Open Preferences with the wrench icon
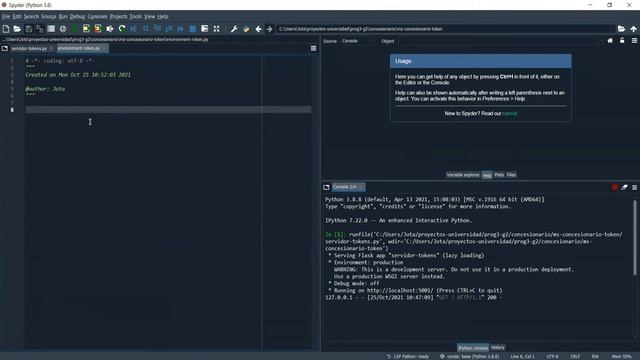Viewport: 640px width, 360px height. pos(234,29)
